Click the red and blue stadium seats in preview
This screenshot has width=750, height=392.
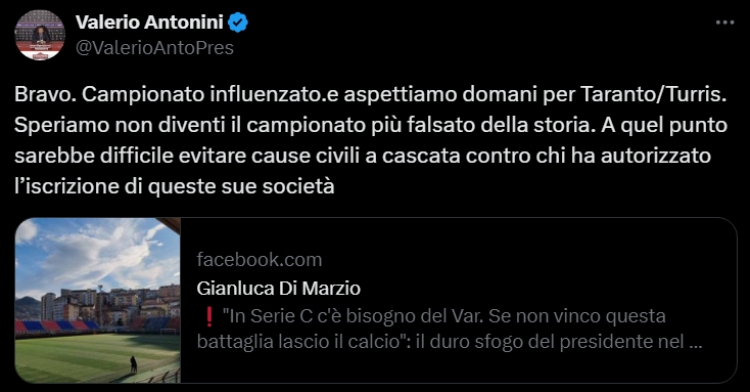pos(57,326)
